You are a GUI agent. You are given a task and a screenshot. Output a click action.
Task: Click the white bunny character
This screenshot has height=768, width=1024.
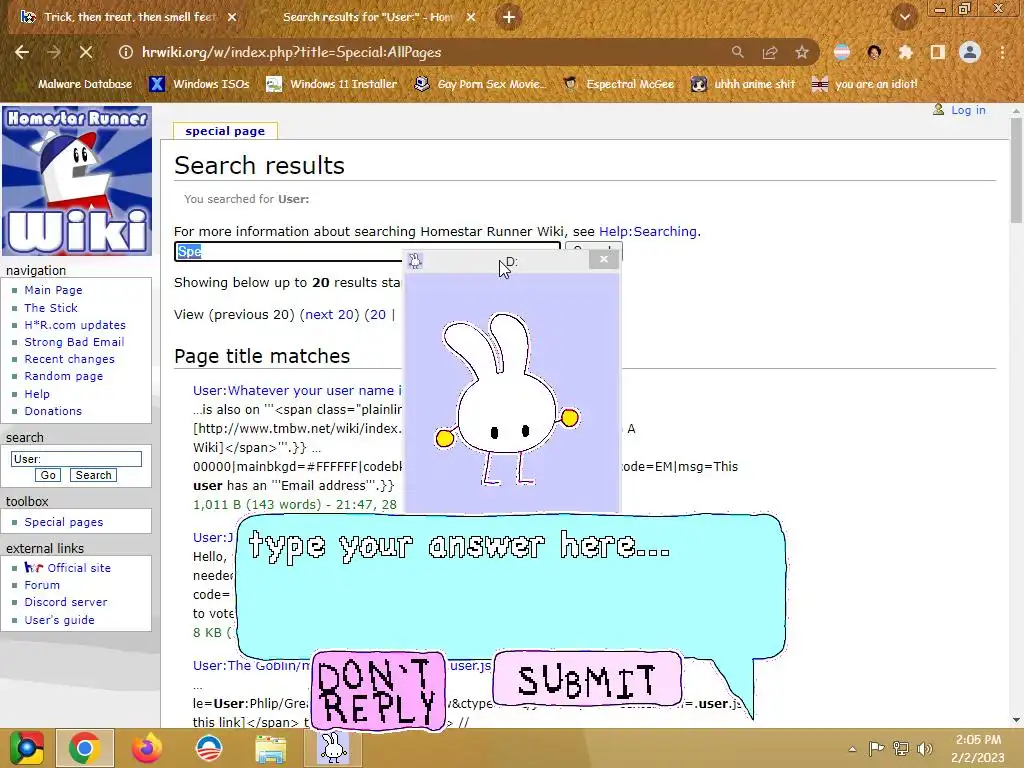tap(507, 400)
